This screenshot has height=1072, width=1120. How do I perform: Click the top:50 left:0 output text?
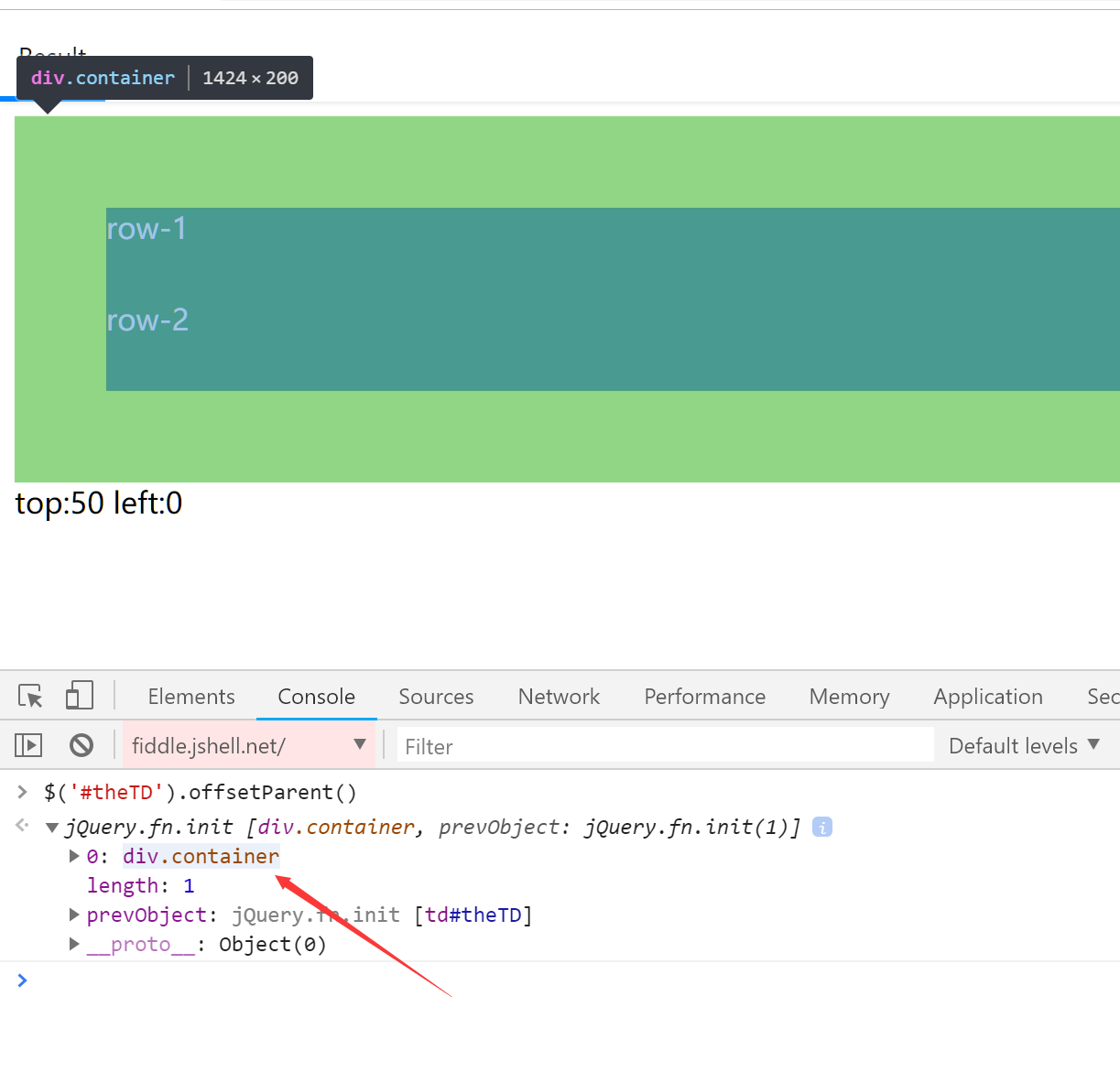coord(99,503)
